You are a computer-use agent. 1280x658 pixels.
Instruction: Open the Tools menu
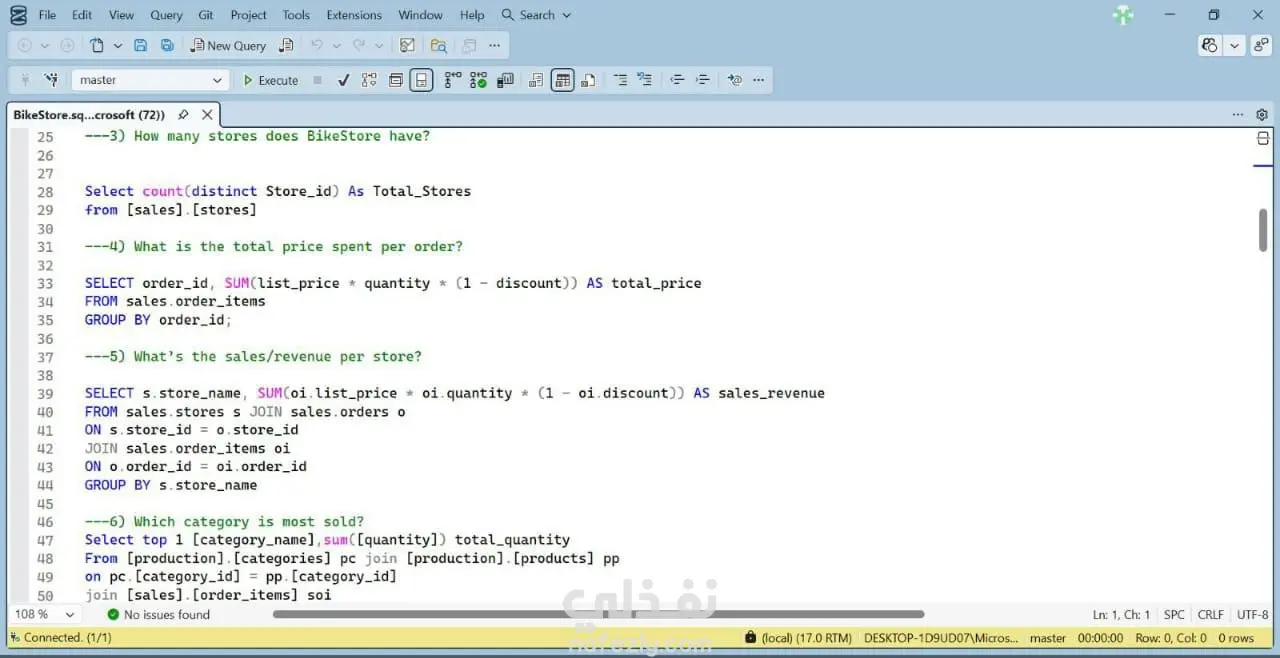click(x=296, y=15)
